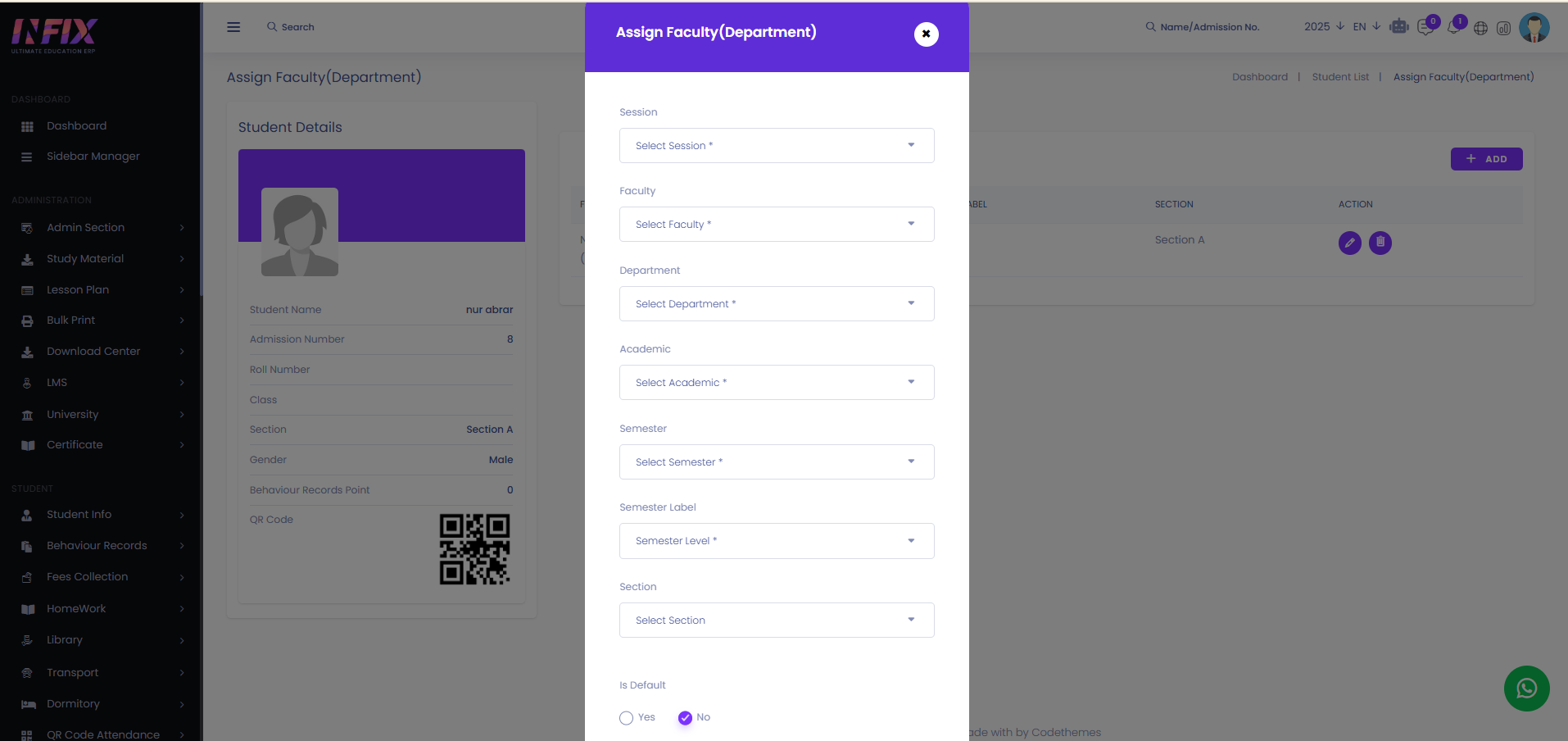Click the Name/Admission No. search field
Viewport: 1568px width, 741px height.
[1209, 27]
